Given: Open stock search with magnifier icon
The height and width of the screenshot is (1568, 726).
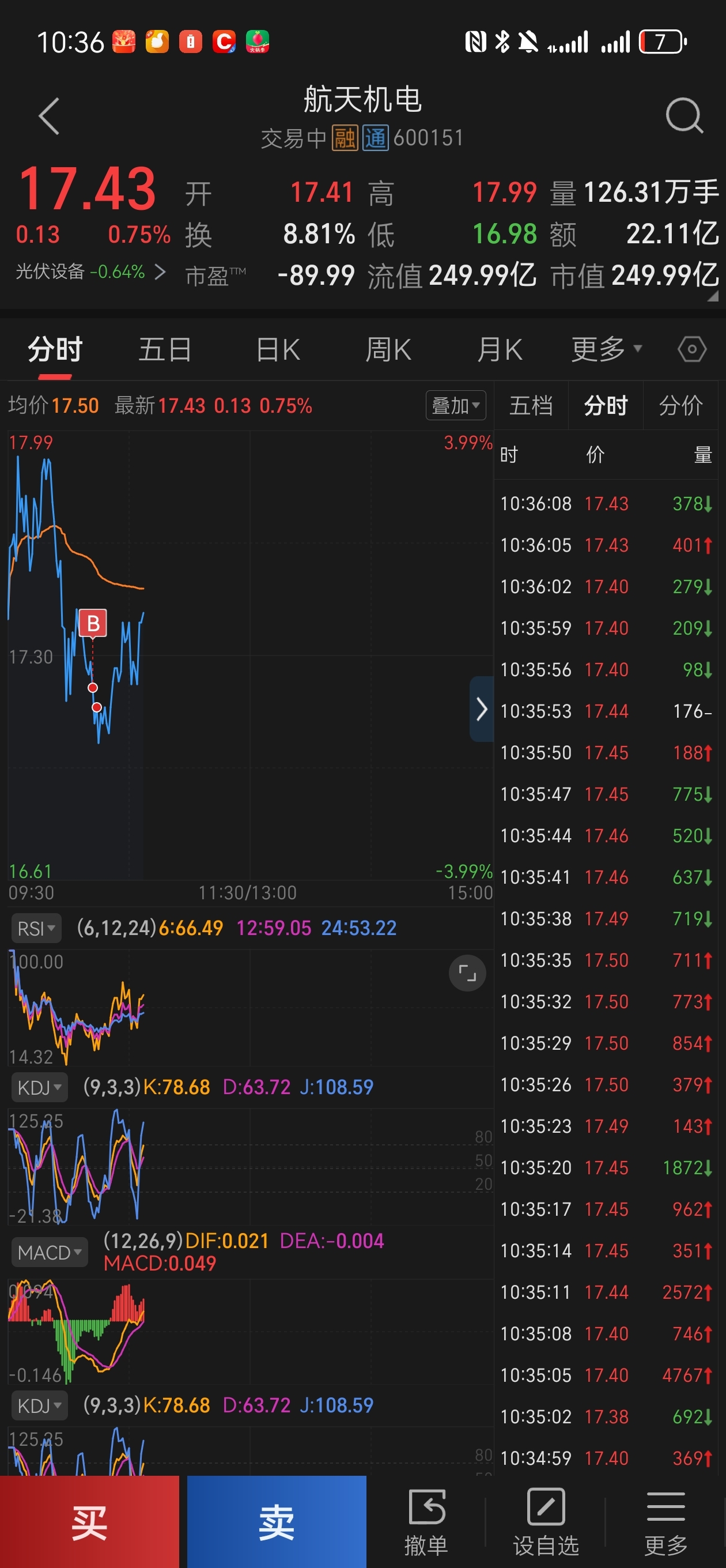Looking at the screenshot, I should [x=684, y=116].
